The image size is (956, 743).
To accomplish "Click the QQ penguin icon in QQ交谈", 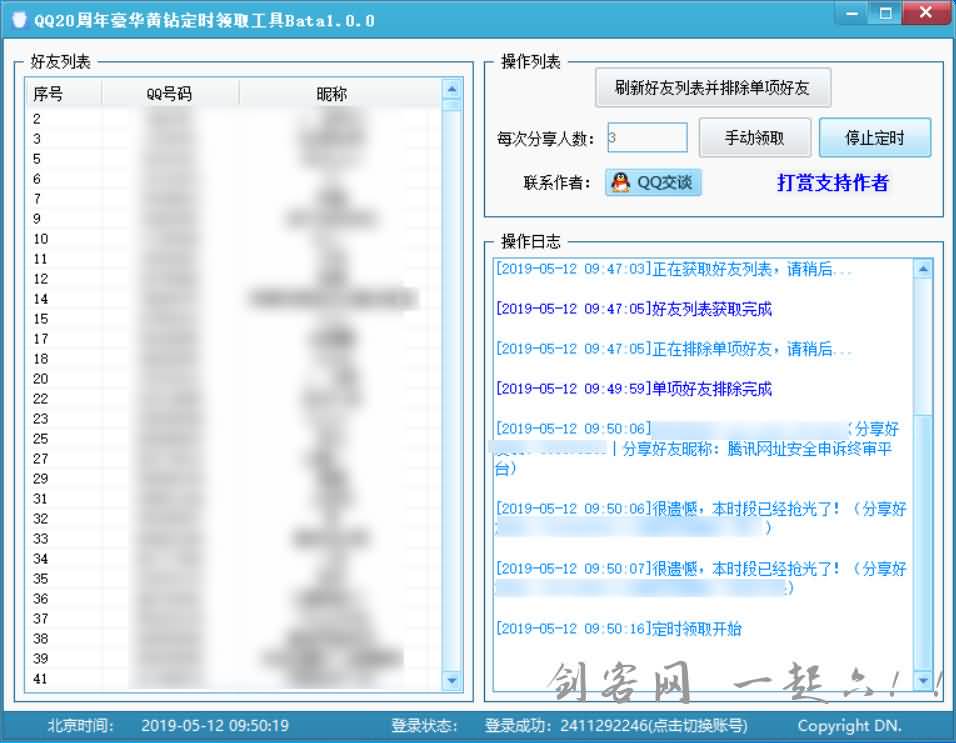I will [x=621, y=182].
